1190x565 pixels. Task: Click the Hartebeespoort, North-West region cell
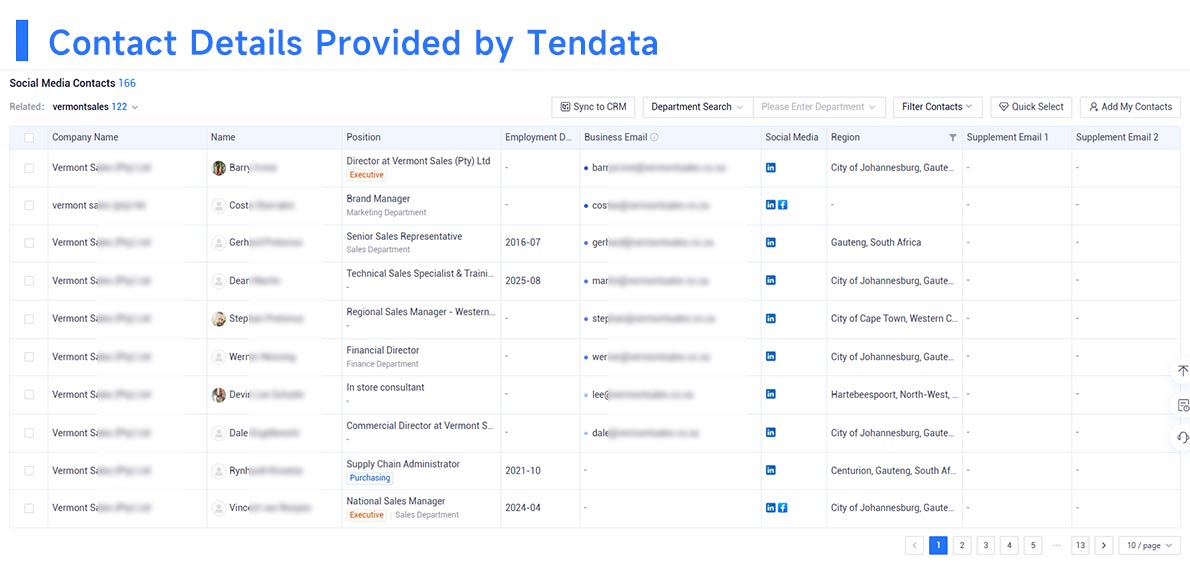[894, 395]
